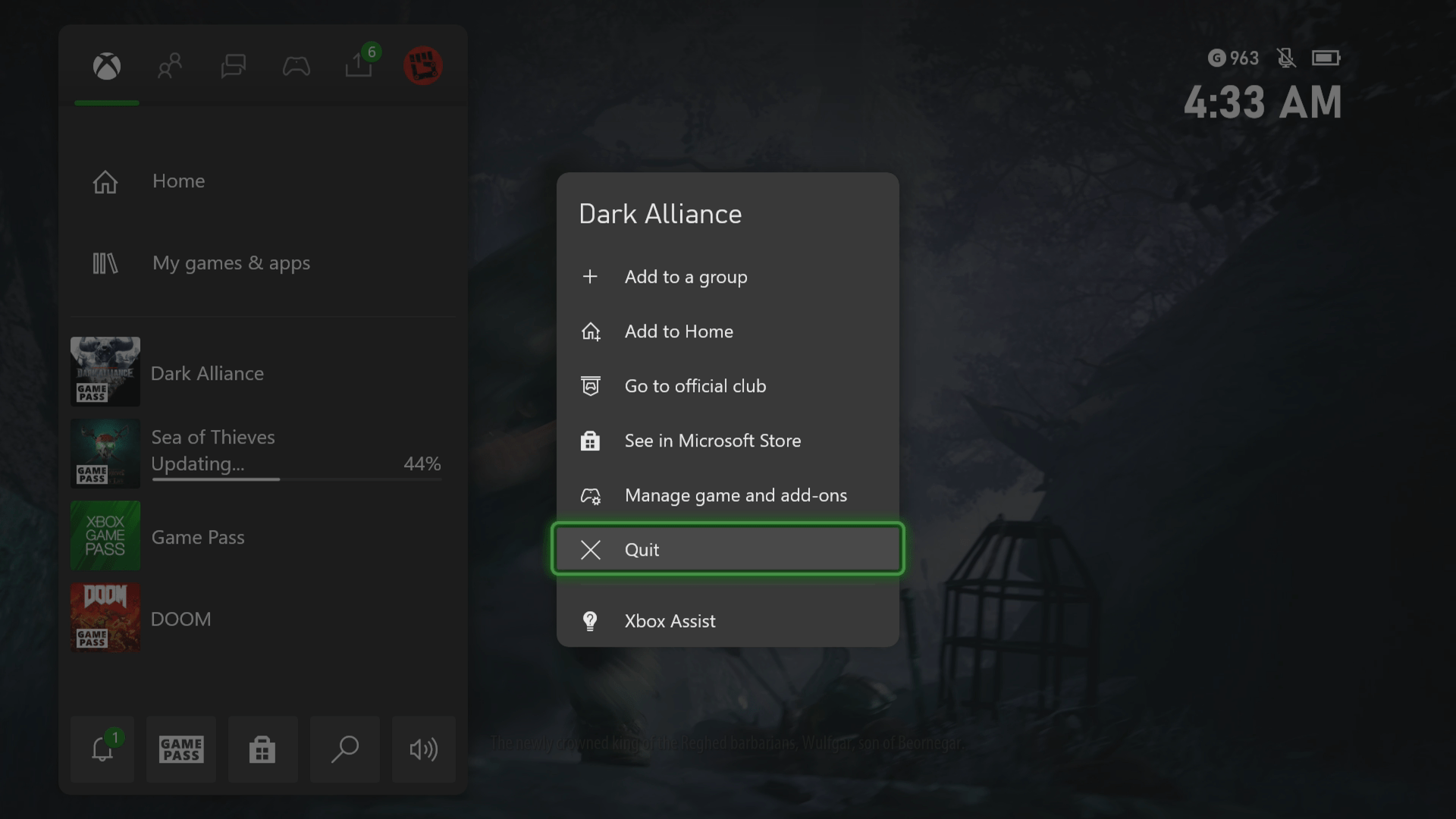Open My games & apps
1456x819 pixels.
(231, 263)
